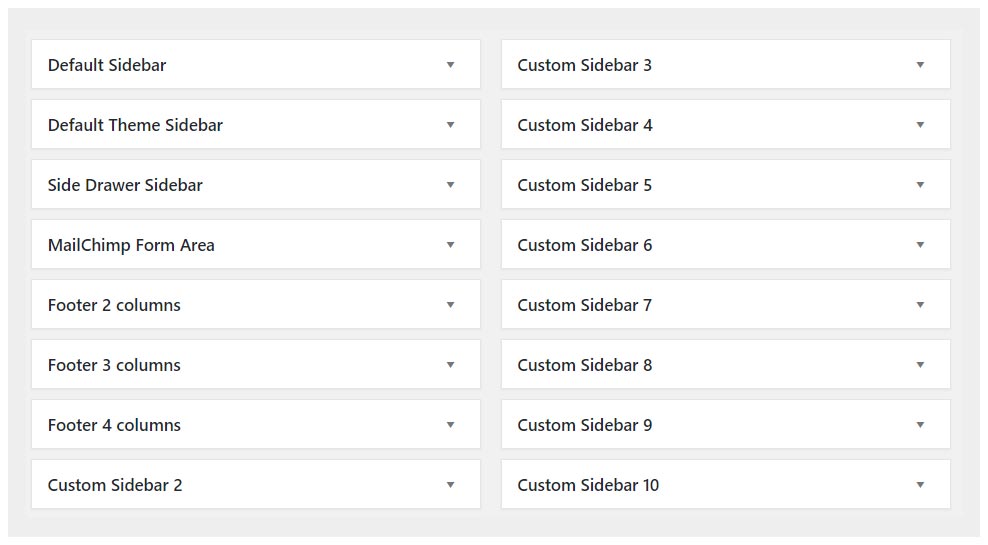Select the MailChimp Form Area title

[x=131, y=245]
